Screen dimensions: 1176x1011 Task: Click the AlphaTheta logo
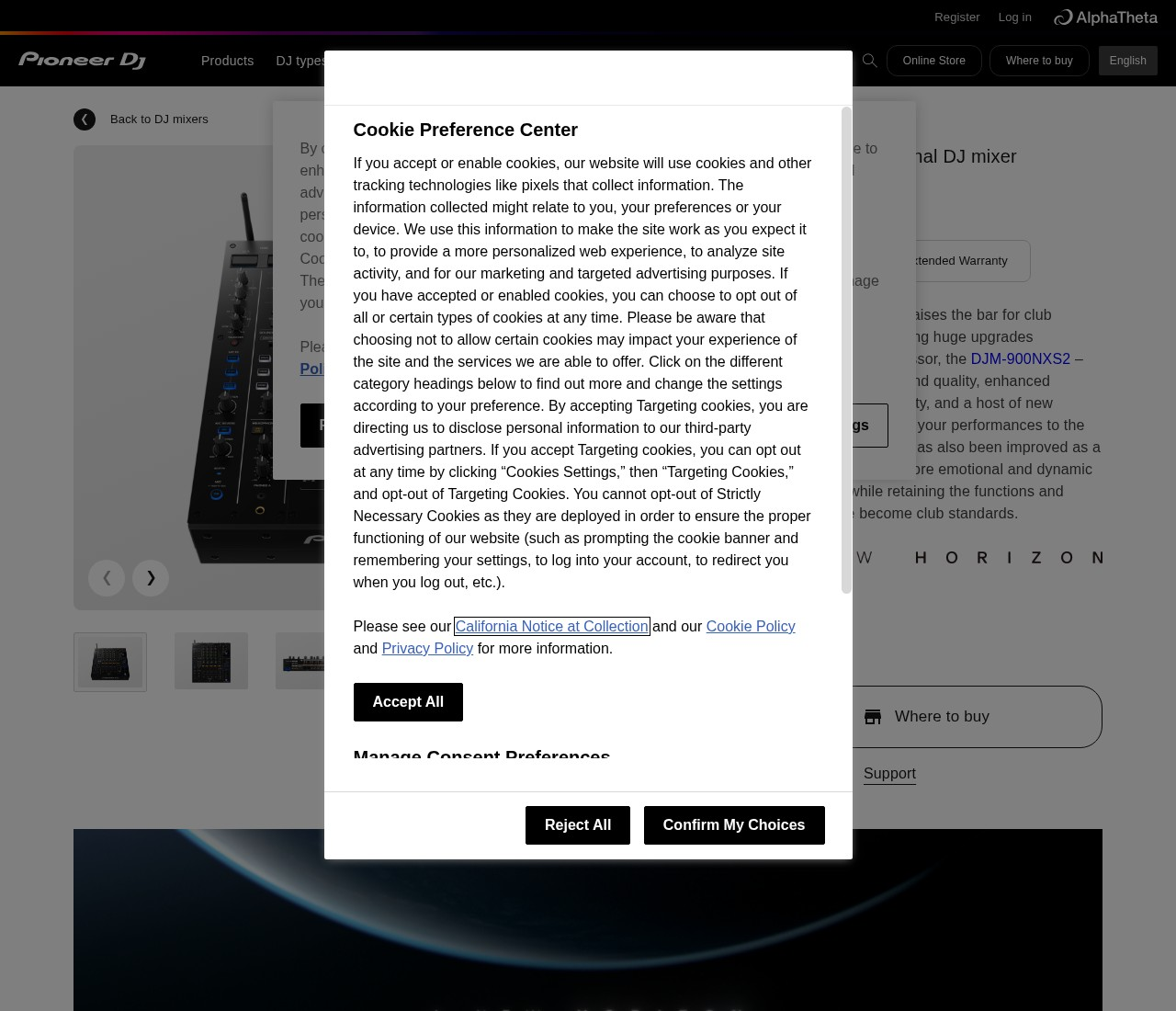[1105, 17]
